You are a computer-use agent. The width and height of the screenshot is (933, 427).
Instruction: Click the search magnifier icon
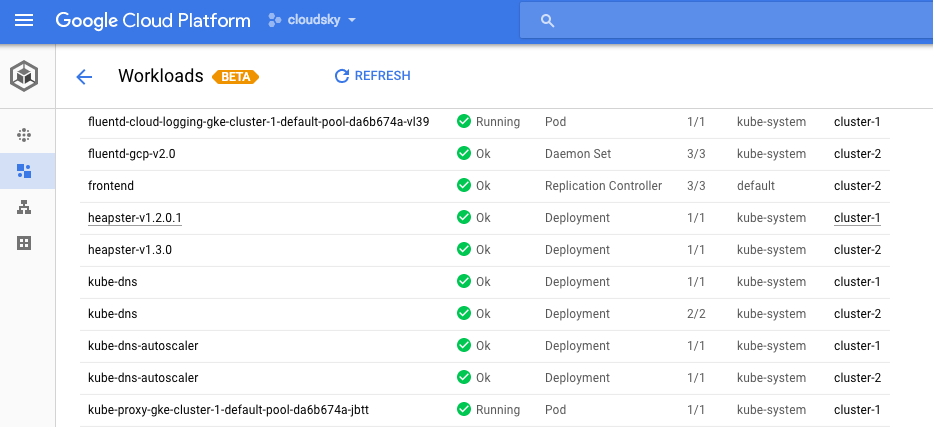(x=547, y=21)
